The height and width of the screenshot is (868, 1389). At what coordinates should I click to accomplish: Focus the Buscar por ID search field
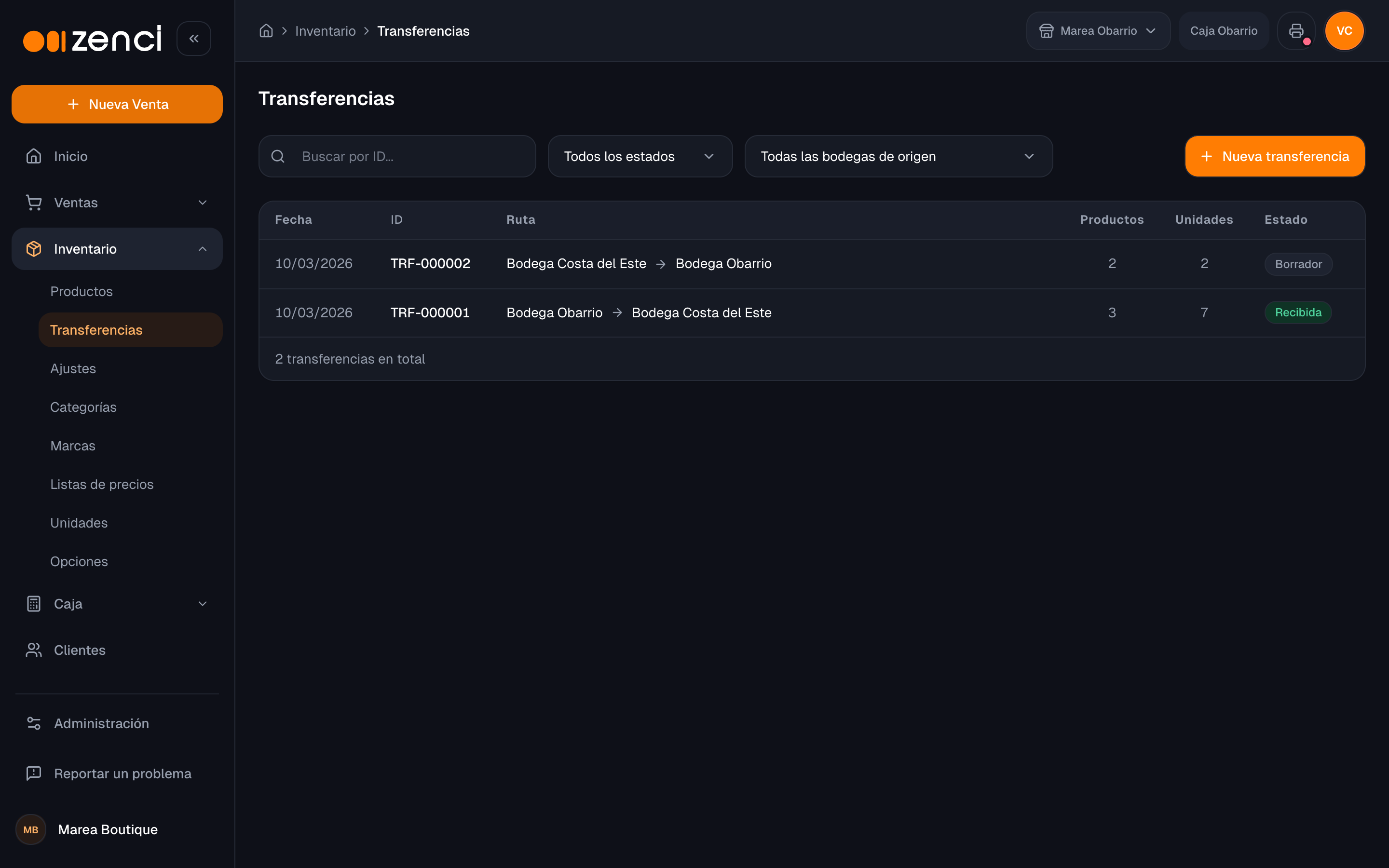[397, 156]
